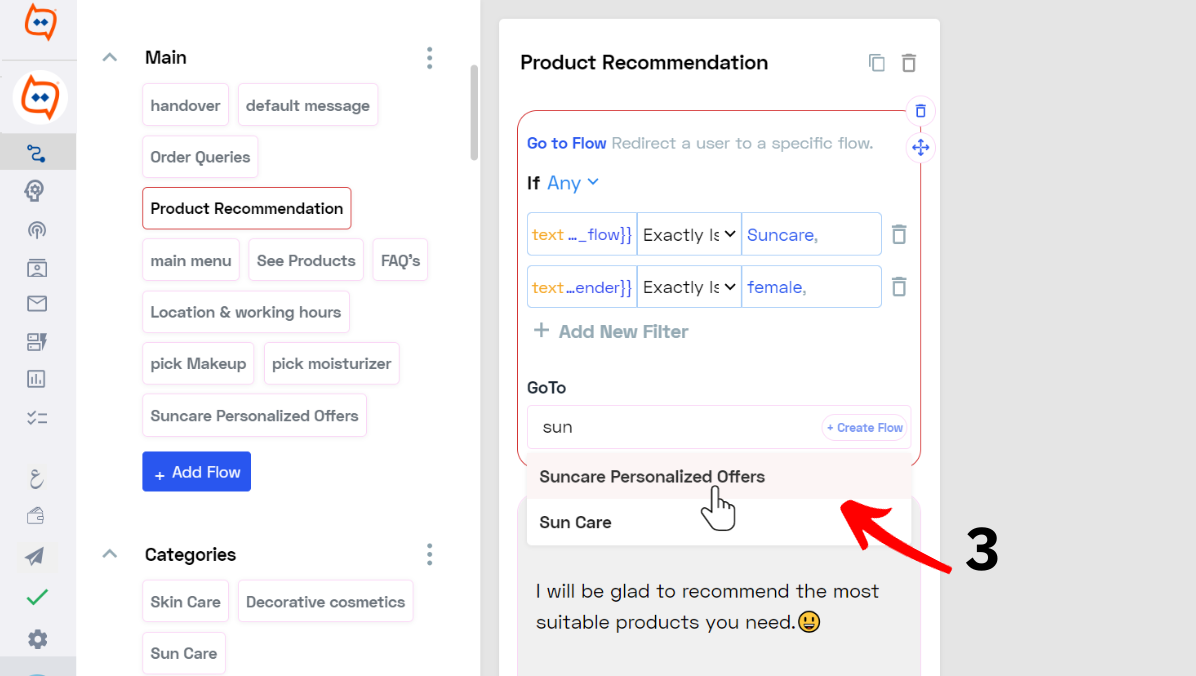The image size is (1196, 676).
Task: Open the If Any condition dropdown
Action: (x=573, y=183)
